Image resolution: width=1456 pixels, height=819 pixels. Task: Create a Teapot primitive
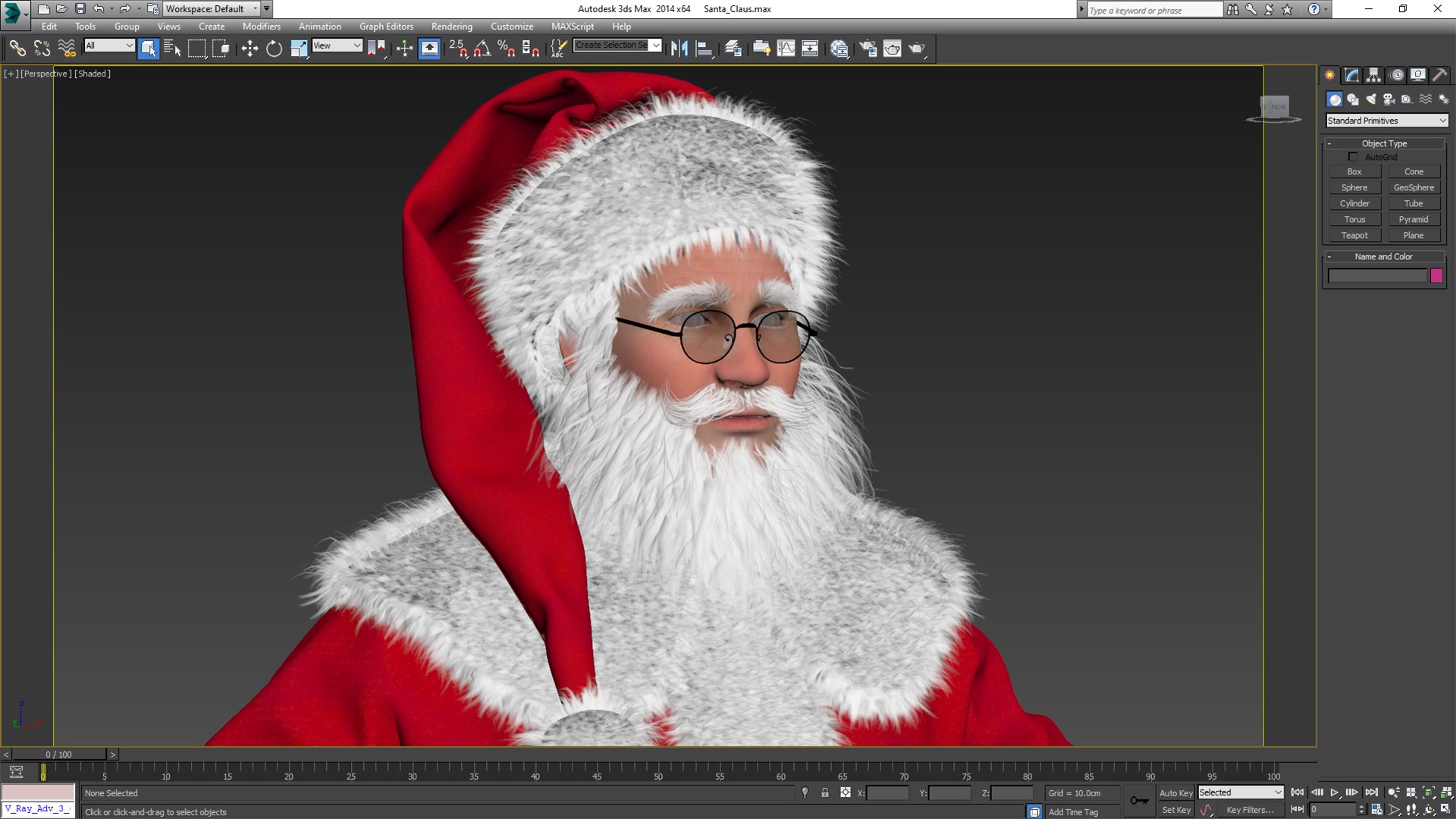pos(1354,235)
